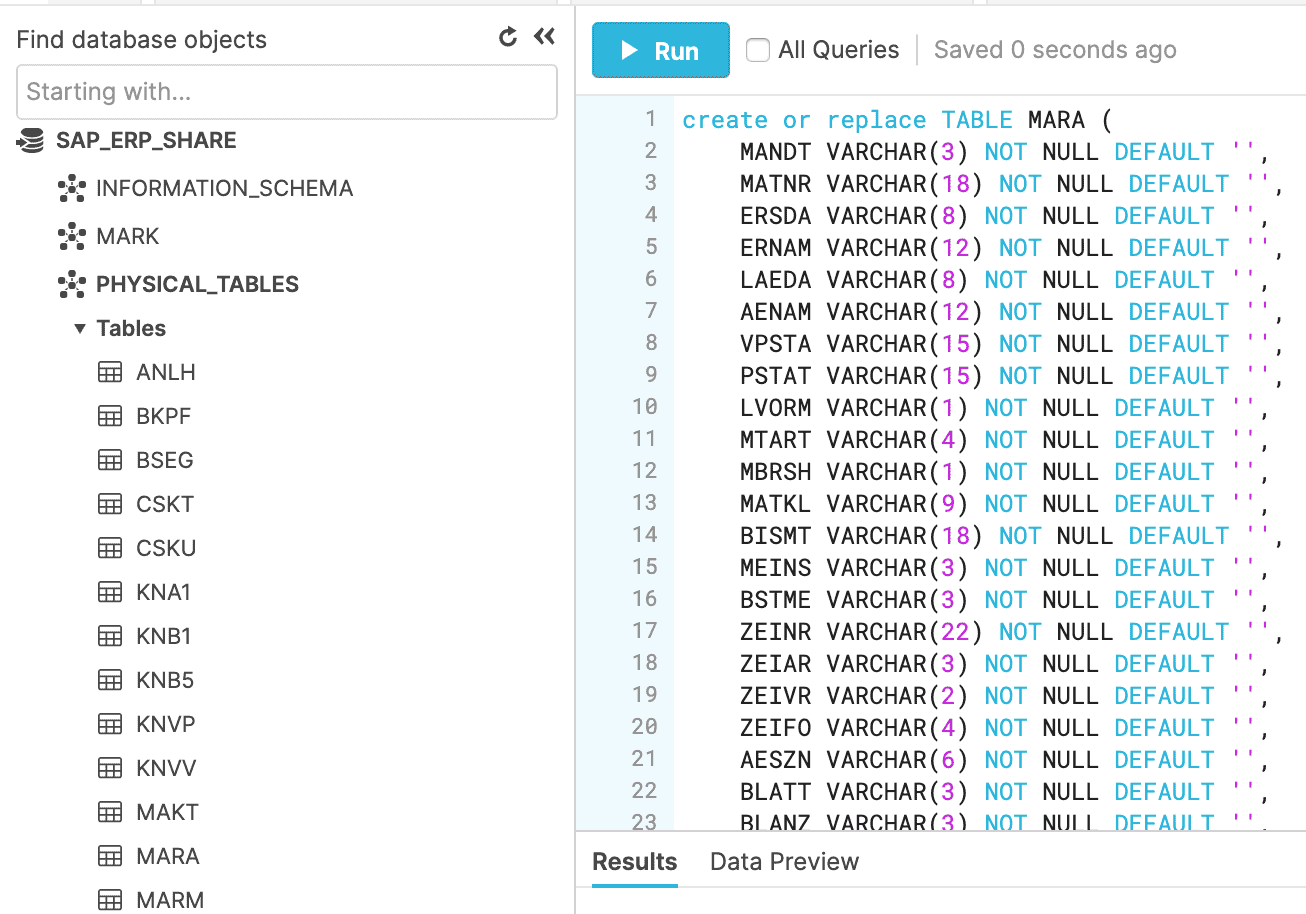Enable the All Queries checkbox

click(x=758, y=50)
